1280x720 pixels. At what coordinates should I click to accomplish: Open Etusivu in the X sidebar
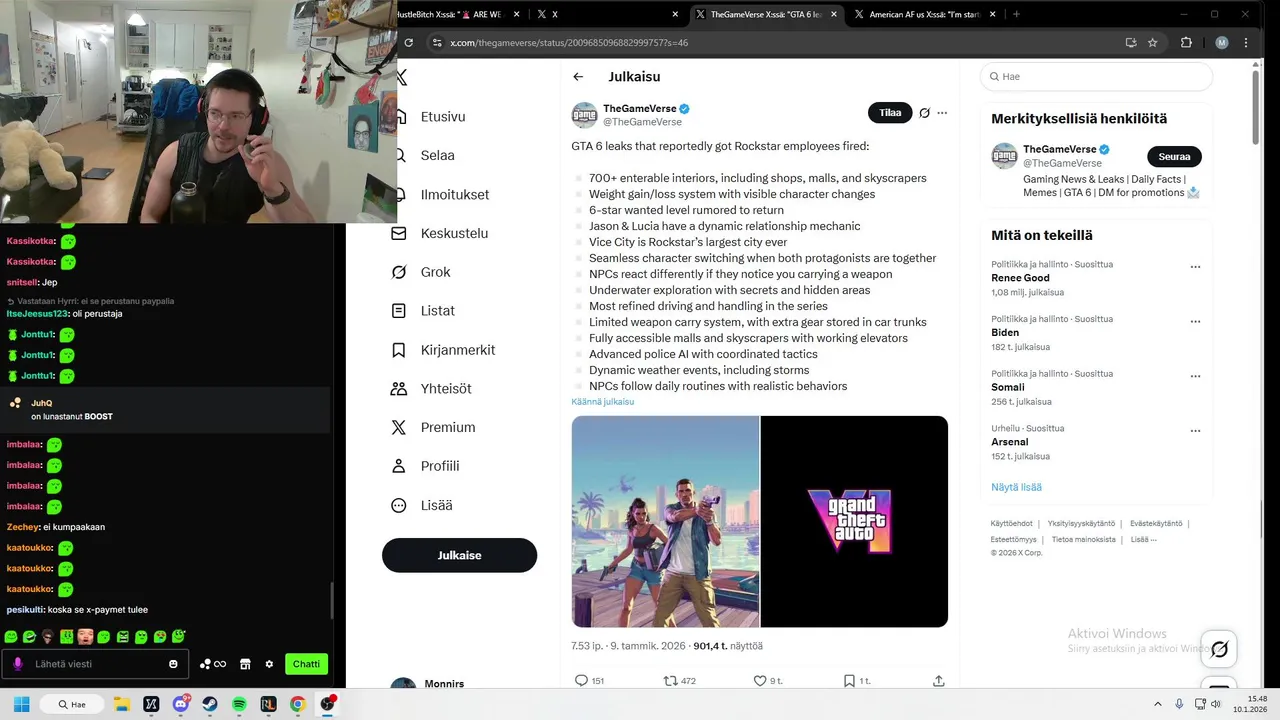coord(442,117)
